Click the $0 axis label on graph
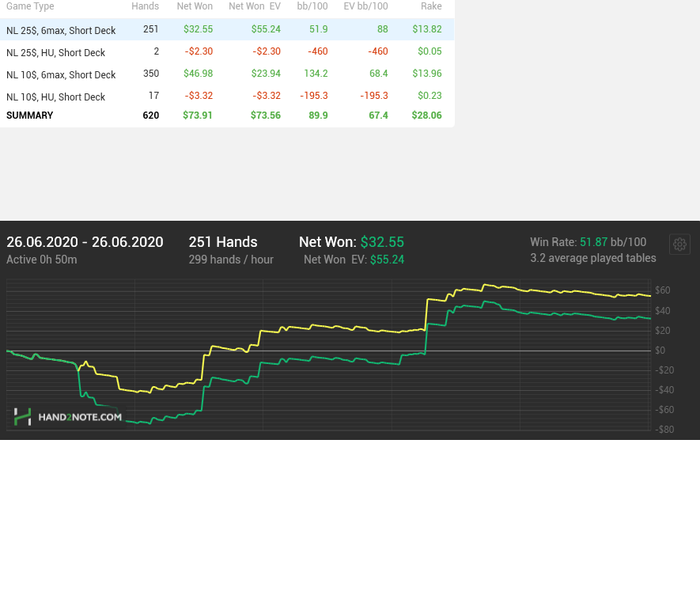The width and height of the screenshot is (700, 599). point(660,350)
